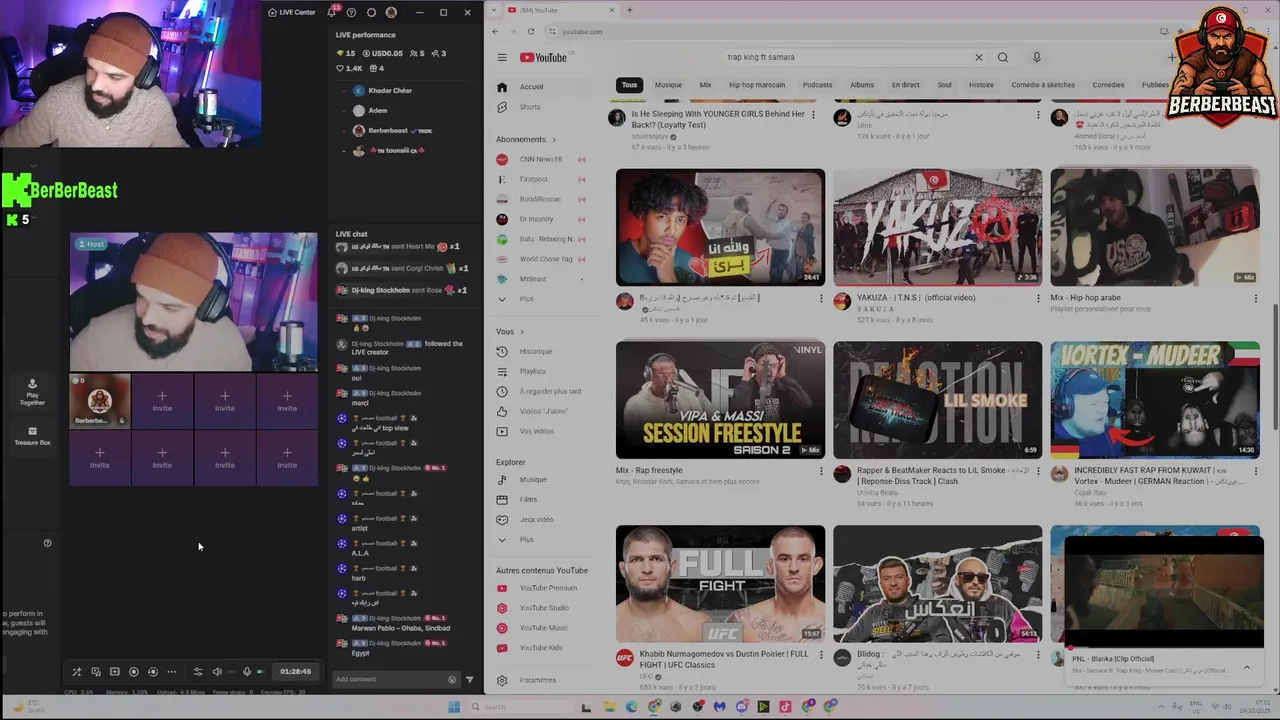
Task: Open Accueil in YouTube sidebar
Action: 541,87
